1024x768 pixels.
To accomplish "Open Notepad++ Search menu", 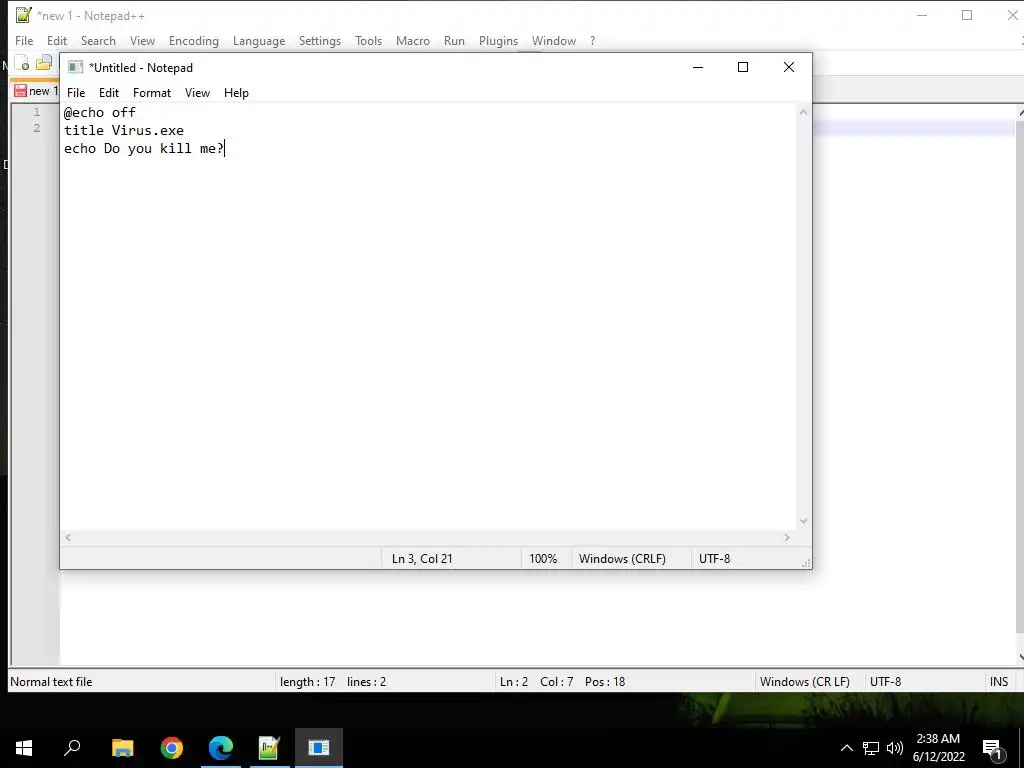I will pos(98,40).
